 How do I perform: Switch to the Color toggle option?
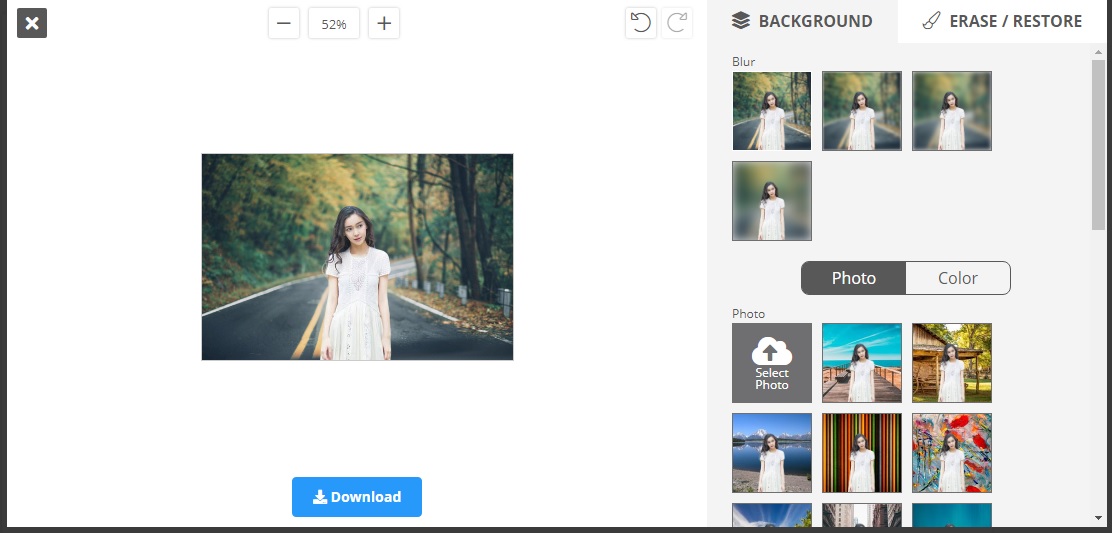pyautogui.click(x=958, y=278)
